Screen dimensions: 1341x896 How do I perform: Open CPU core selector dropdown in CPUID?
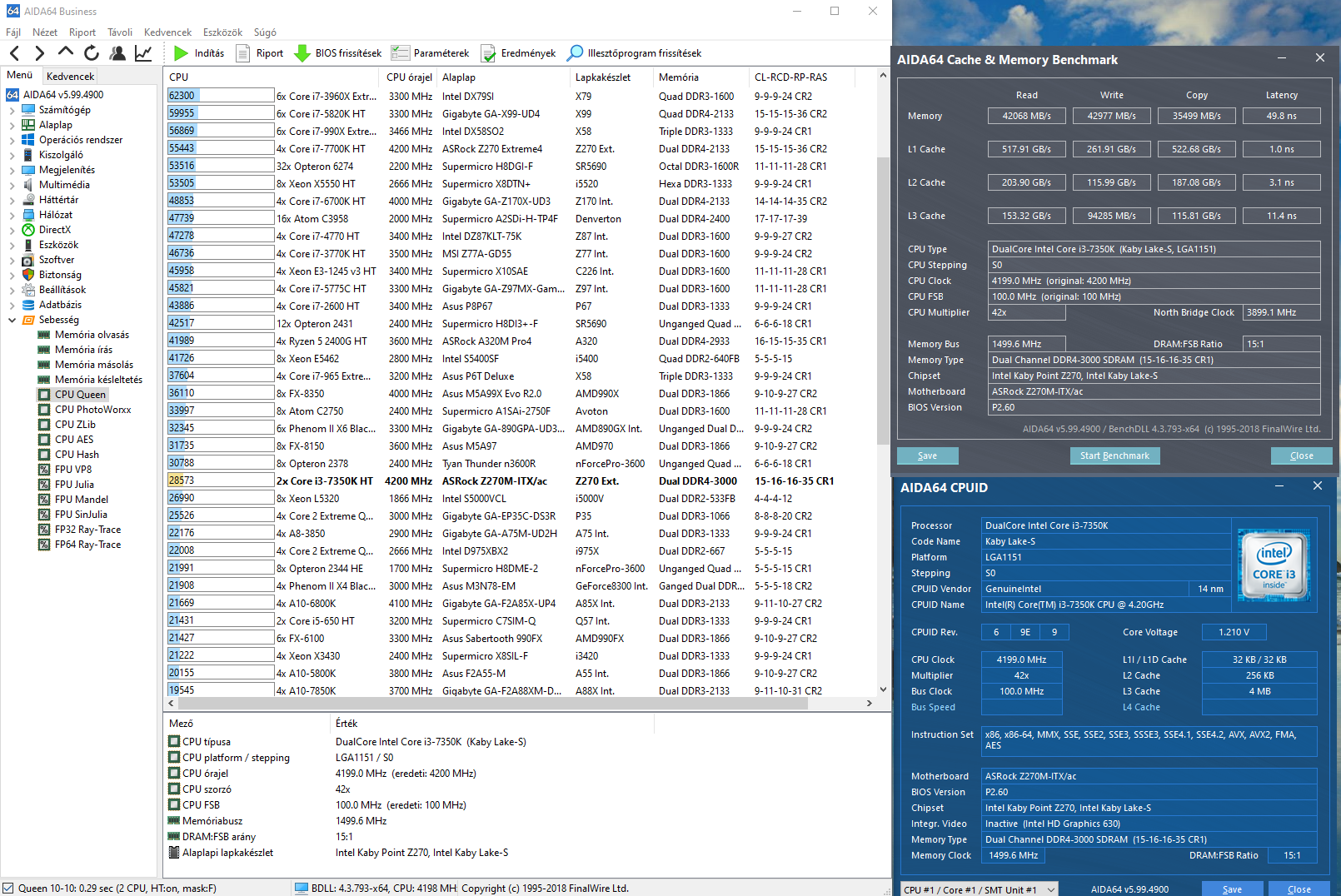(x=980, y=889)
